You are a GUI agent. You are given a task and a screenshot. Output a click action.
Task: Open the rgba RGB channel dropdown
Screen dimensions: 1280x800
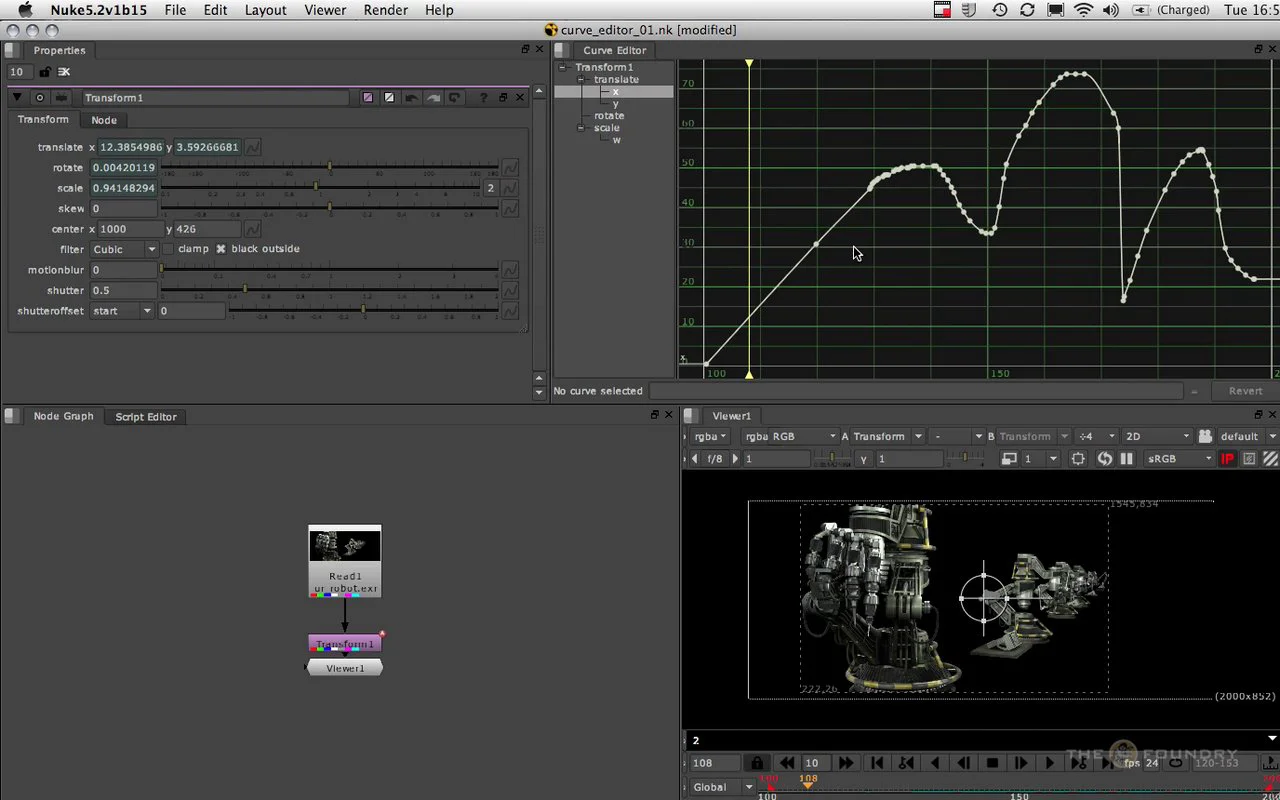789,436
